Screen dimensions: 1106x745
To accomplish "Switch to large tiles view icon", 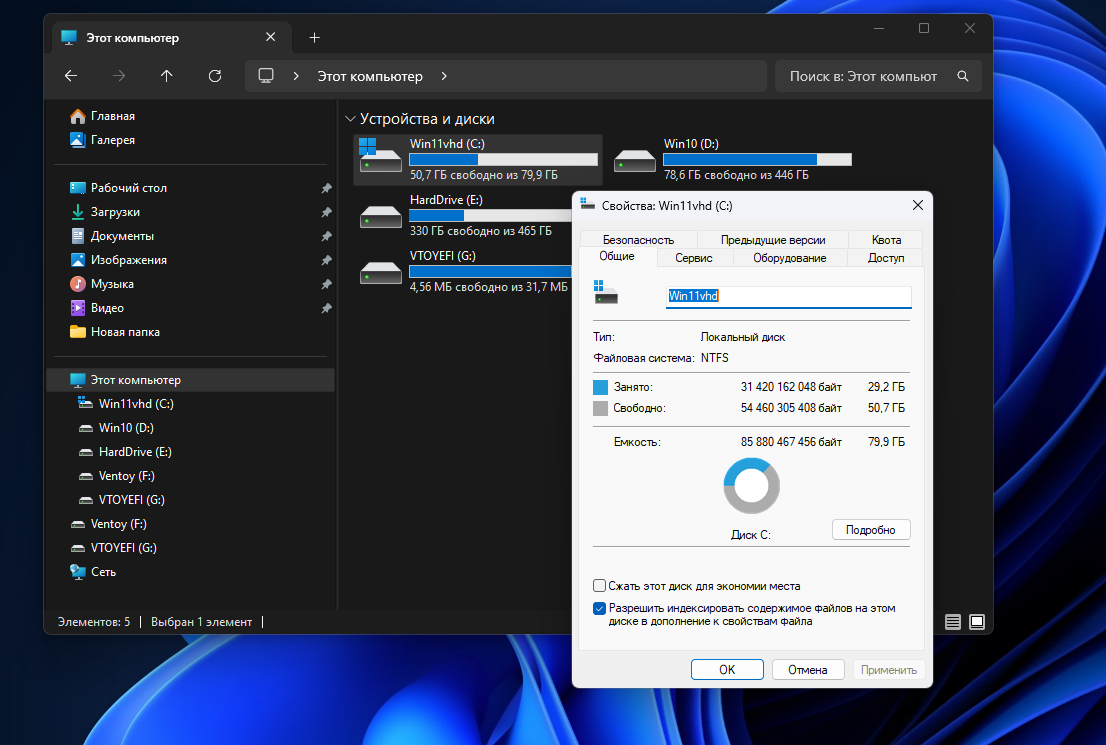I will [x=977, y=622].
